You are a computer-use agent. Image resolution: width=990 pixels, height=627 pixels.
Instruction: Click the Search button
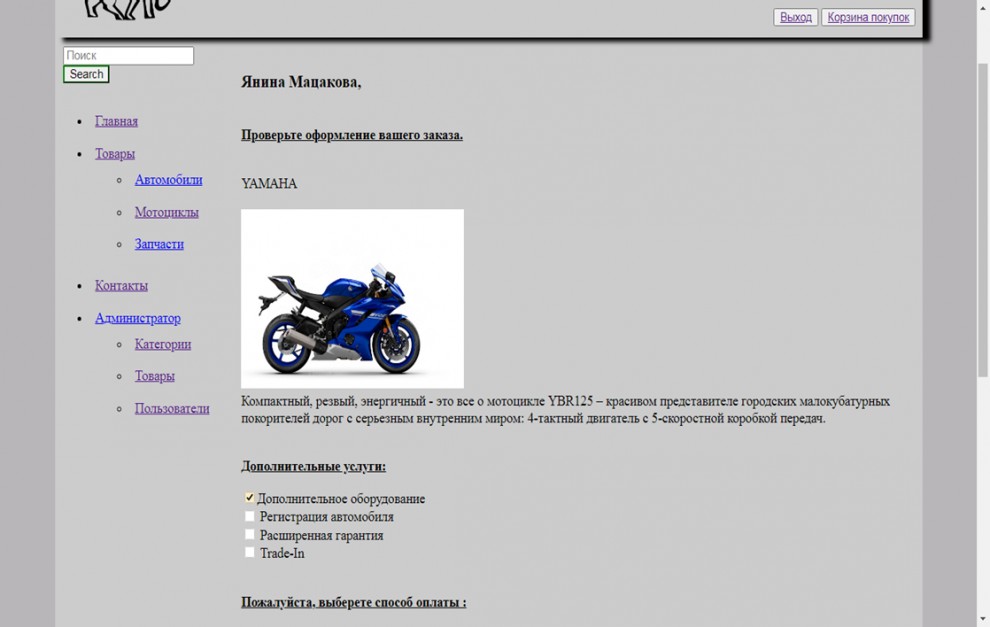[x=86, y=74]
